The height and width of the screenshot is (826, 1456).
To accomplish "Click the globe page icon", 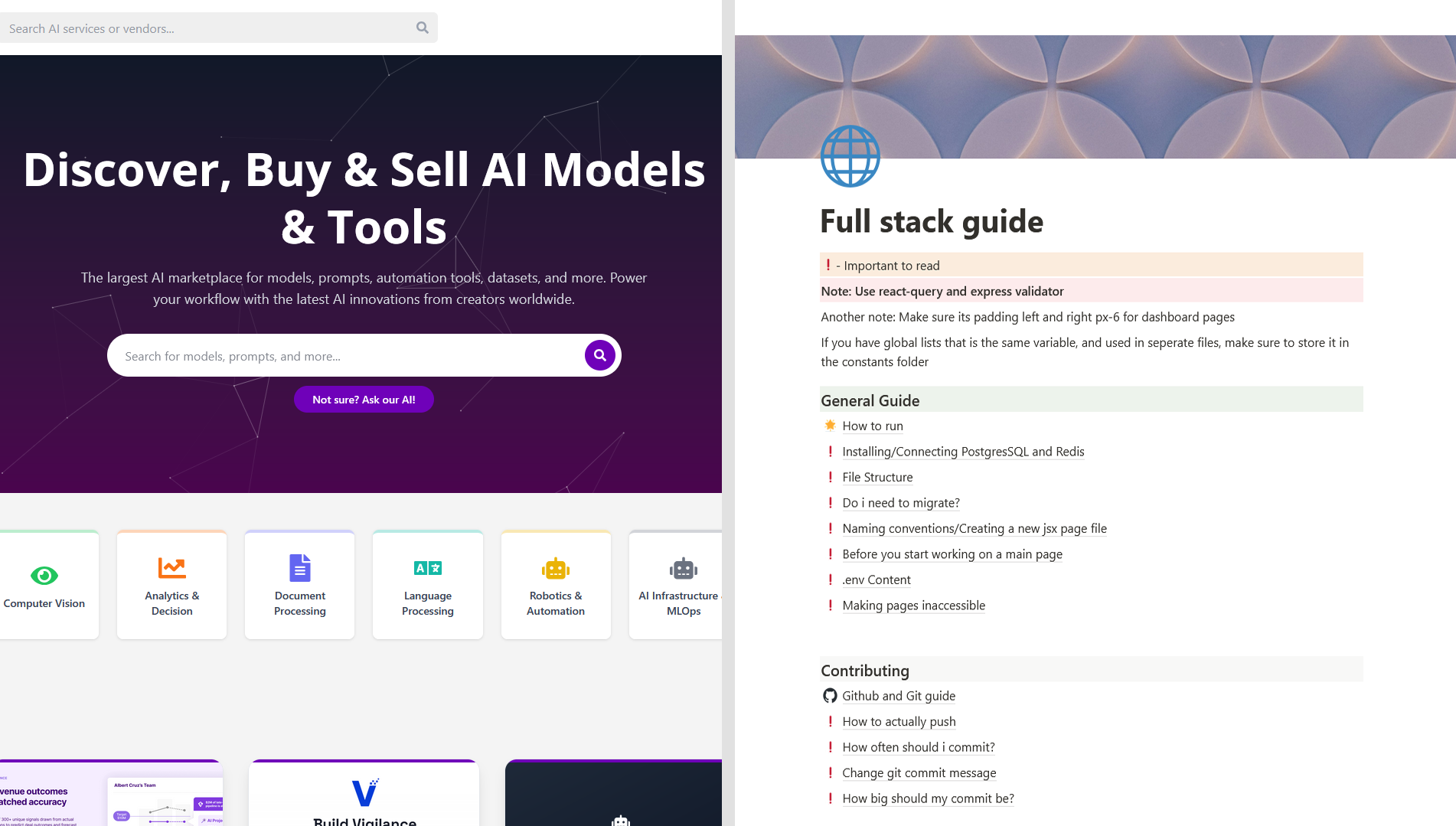I will (850, 156).
